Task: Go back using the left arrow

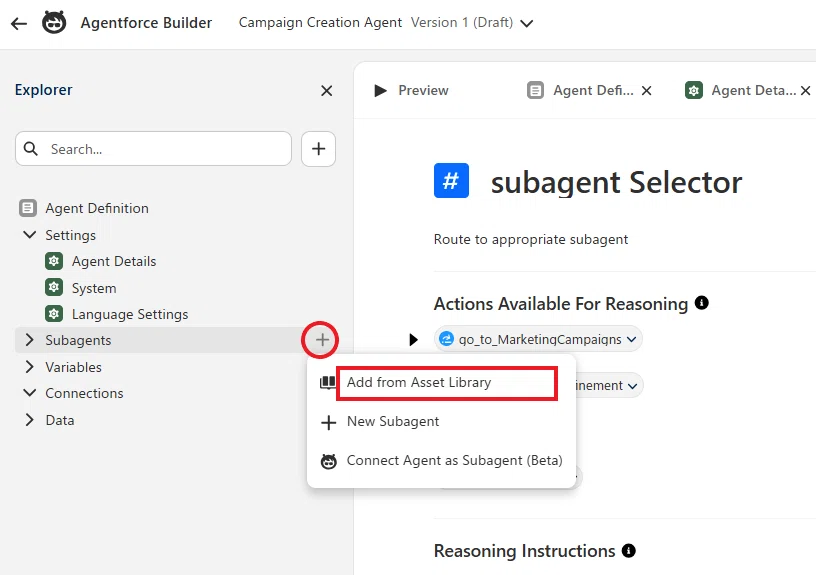Action: pyautogui.click(x=19, y=23)
